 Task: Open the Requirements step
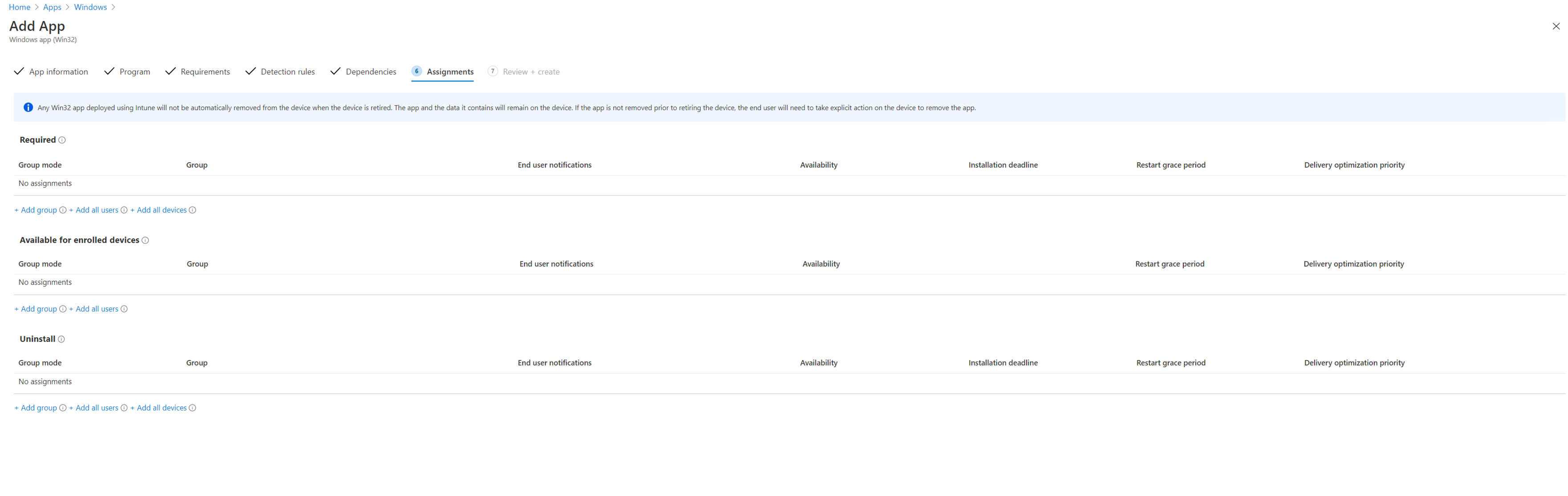[198, 72]
